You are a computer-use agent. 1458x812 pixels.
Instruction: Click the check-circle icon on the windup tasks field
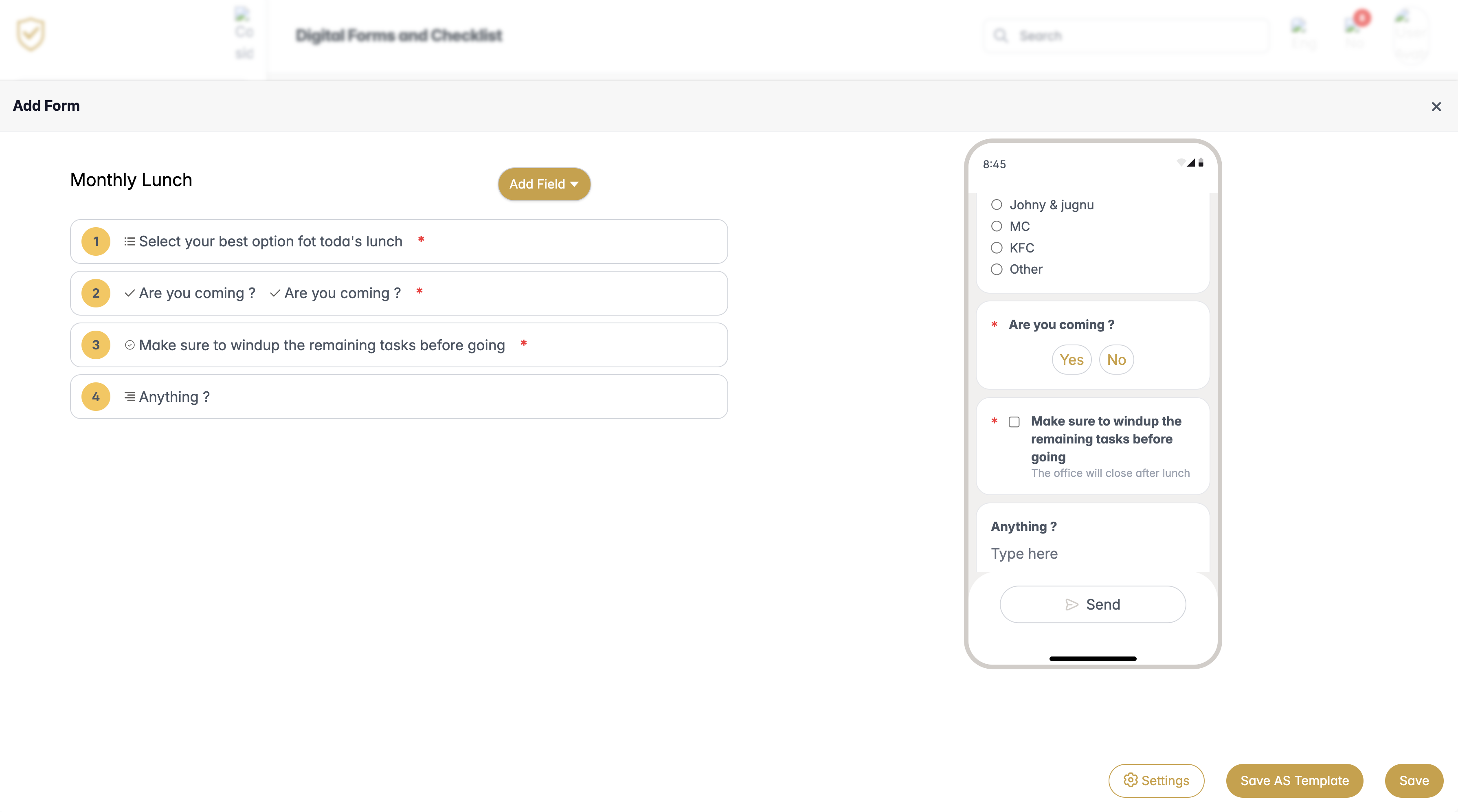click(130, 345)
